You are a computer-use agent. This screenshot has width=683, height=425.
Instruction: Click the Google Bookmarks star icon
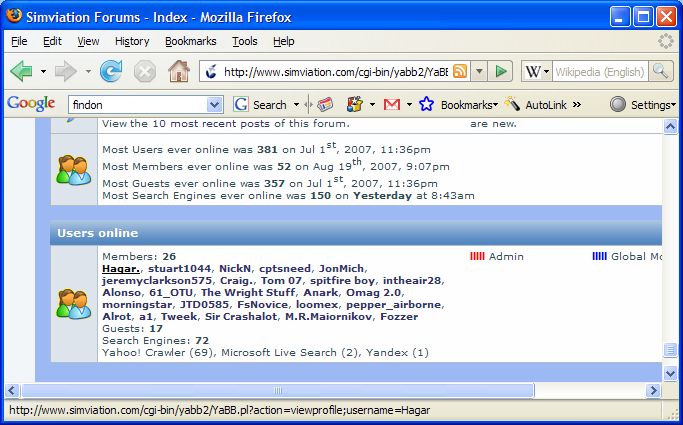click(x=427, y=104)
